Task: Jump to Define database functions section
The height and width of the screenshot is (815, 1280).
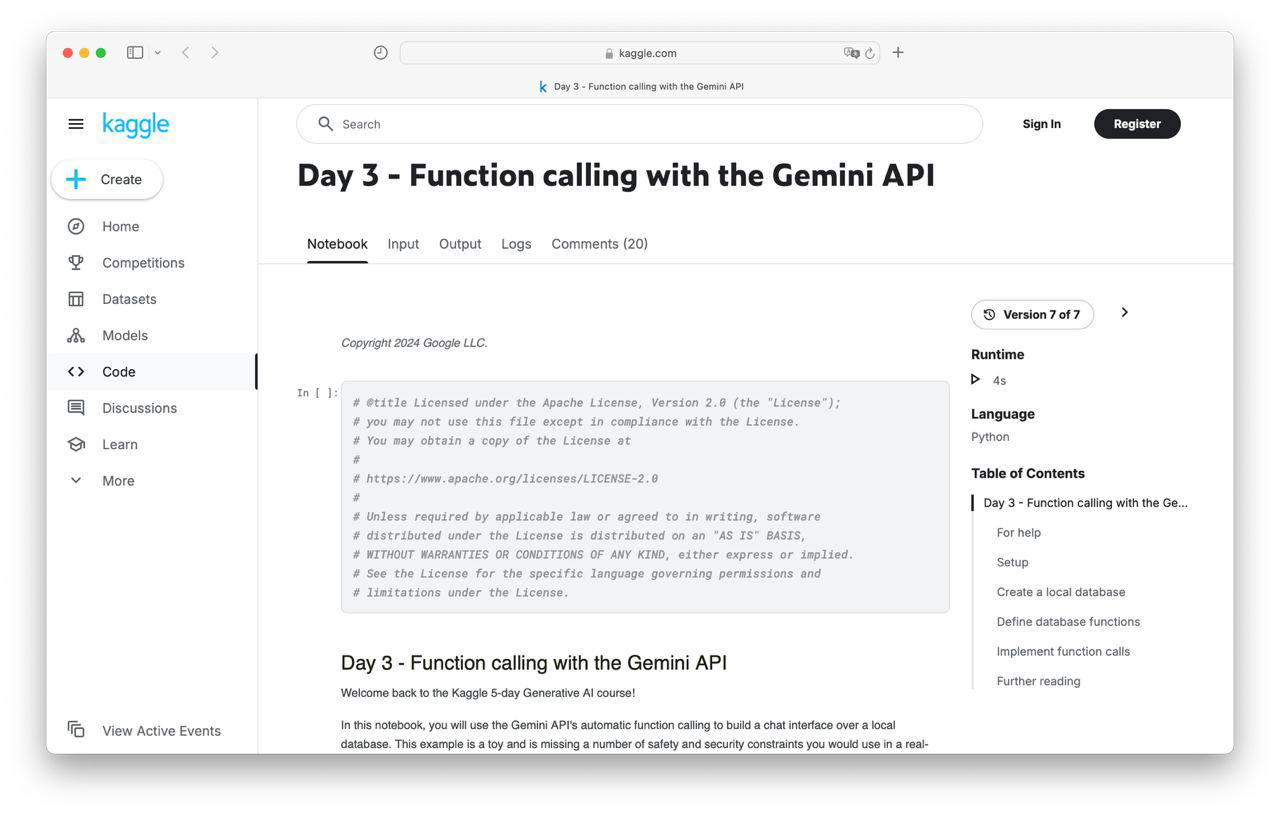Action: [1068, 622]
